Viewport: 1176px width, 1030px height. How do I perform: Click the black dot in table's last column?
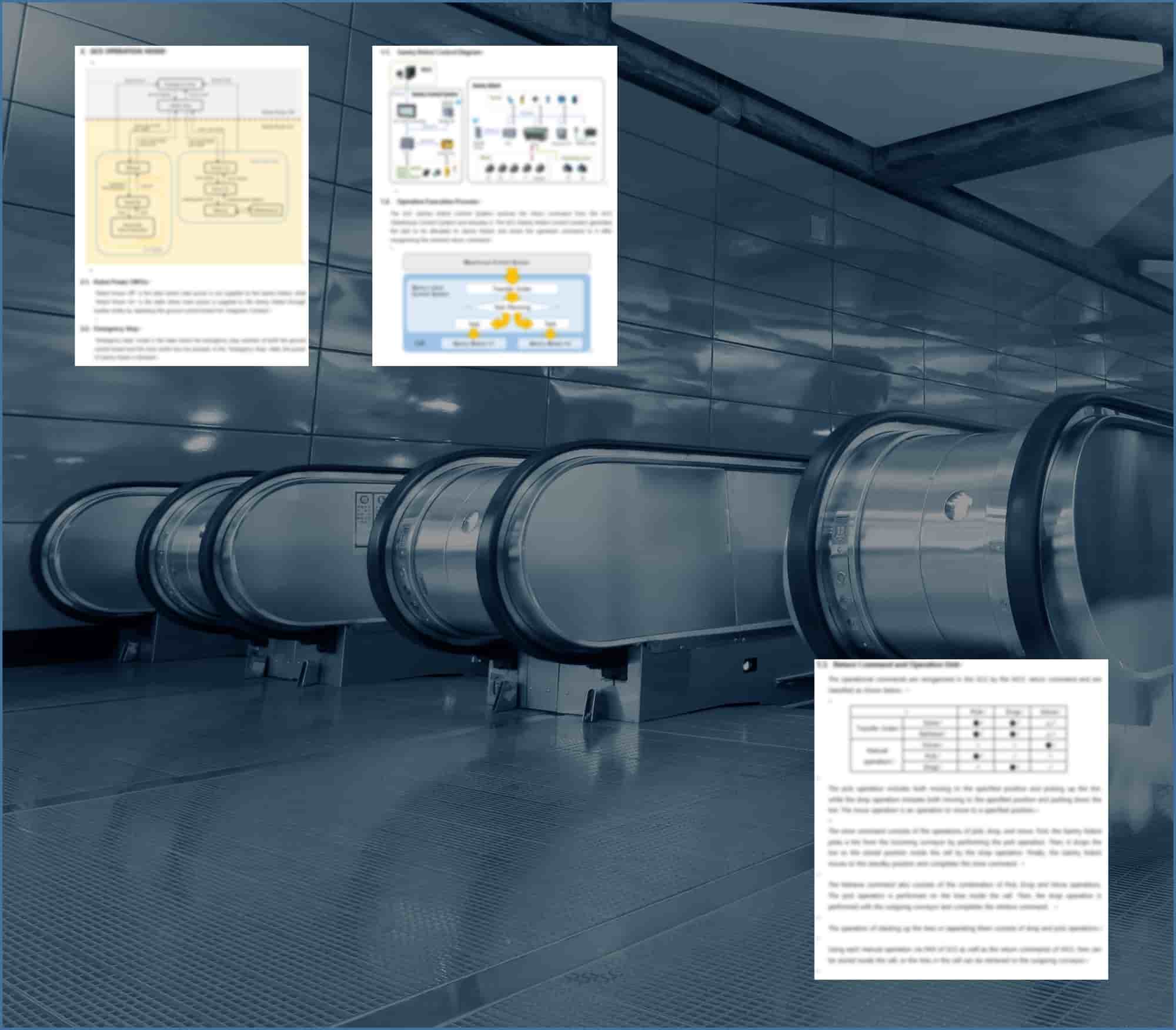point(1049,745)
